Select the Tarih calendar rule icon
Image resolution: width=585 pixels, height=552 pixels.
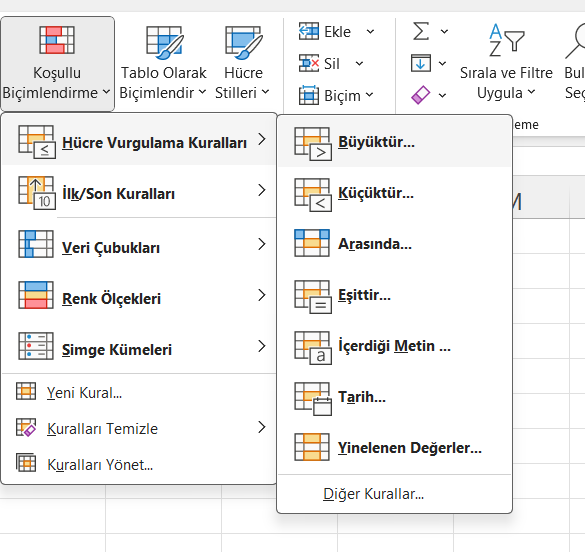[x=313, y=399]
